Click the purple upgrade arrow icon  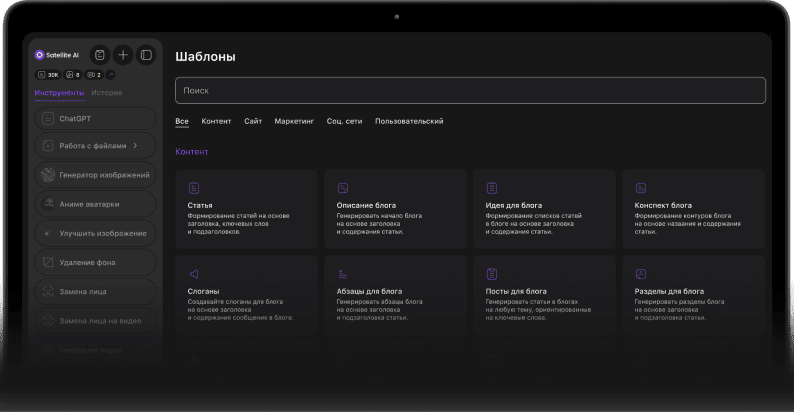tap(111, 75)
